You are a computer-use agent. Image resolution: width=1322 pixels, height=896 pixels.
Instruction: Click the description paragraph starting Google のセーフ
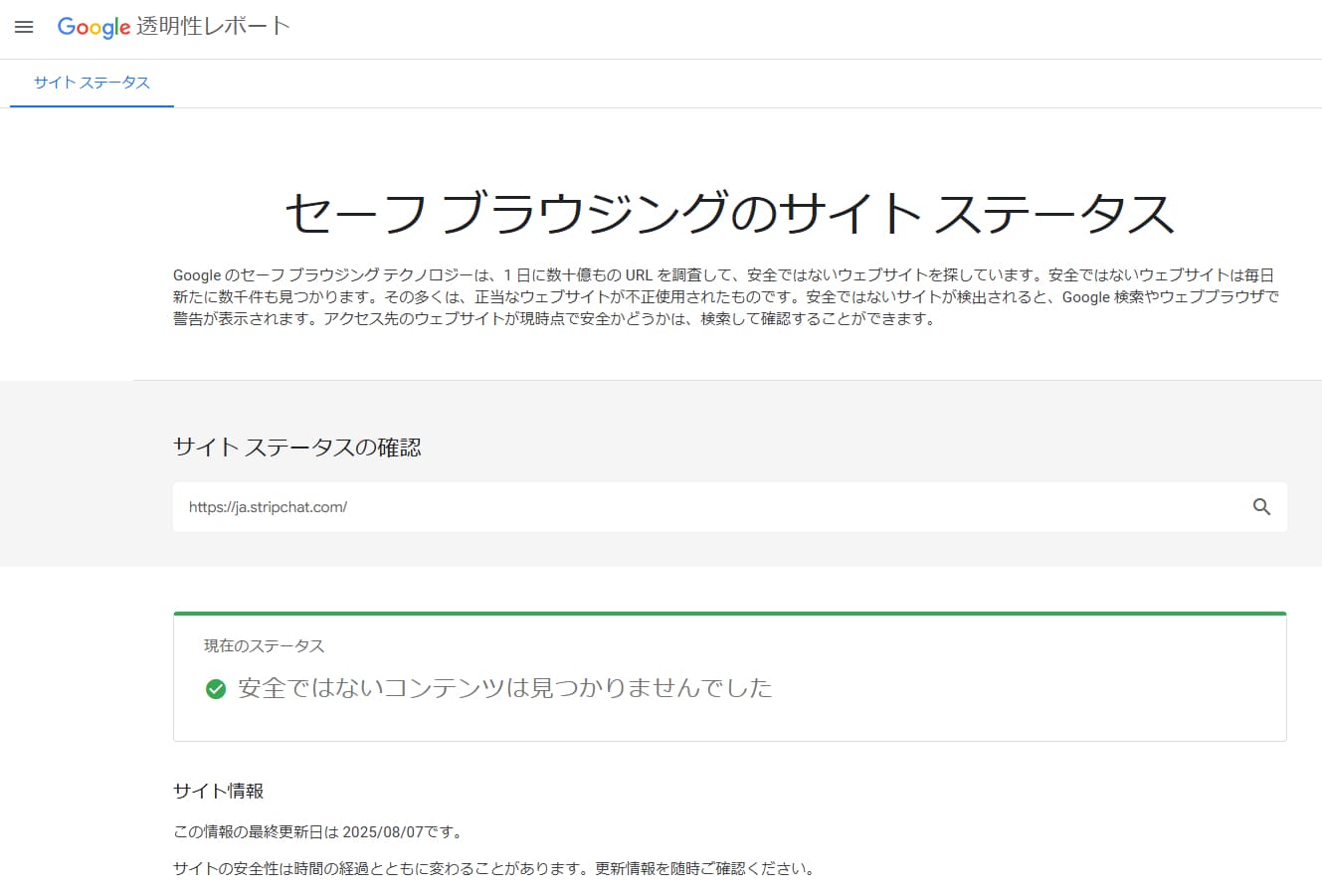click(726, 297)
